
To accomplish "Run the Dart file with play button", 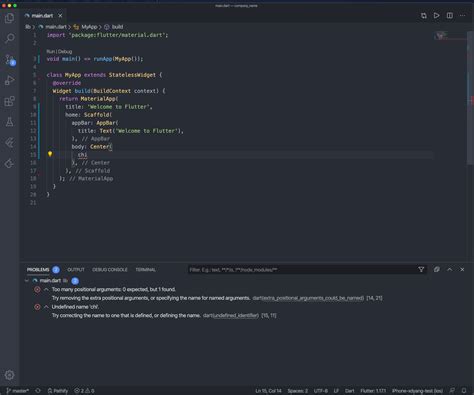I will tap(436, 16).
